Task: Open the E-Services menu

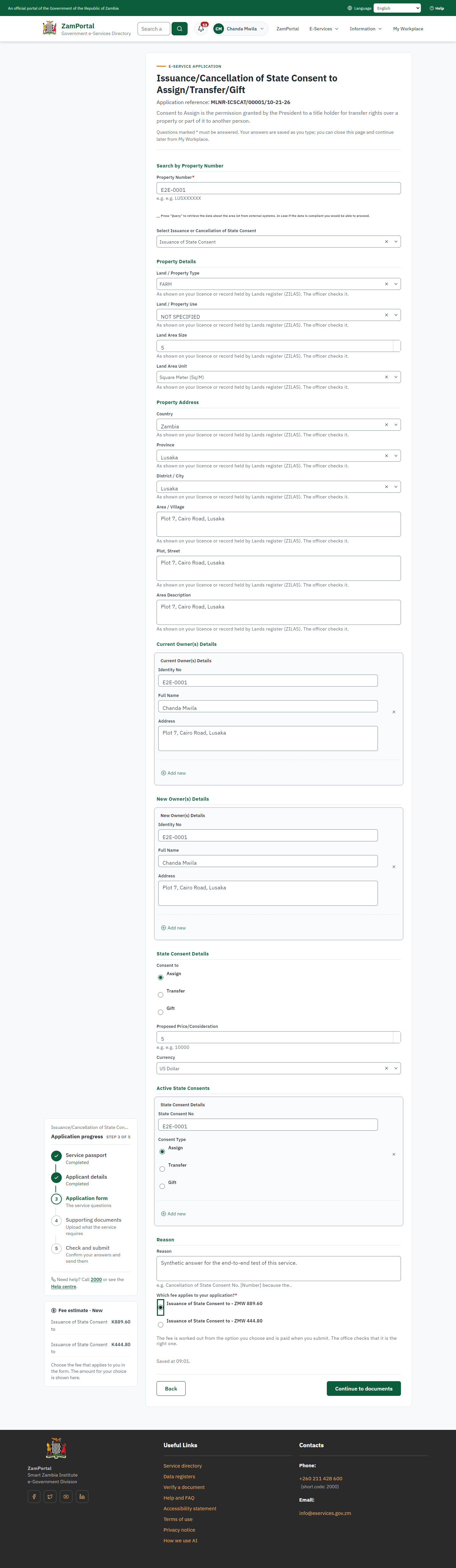Action: (x=324, y=29)
